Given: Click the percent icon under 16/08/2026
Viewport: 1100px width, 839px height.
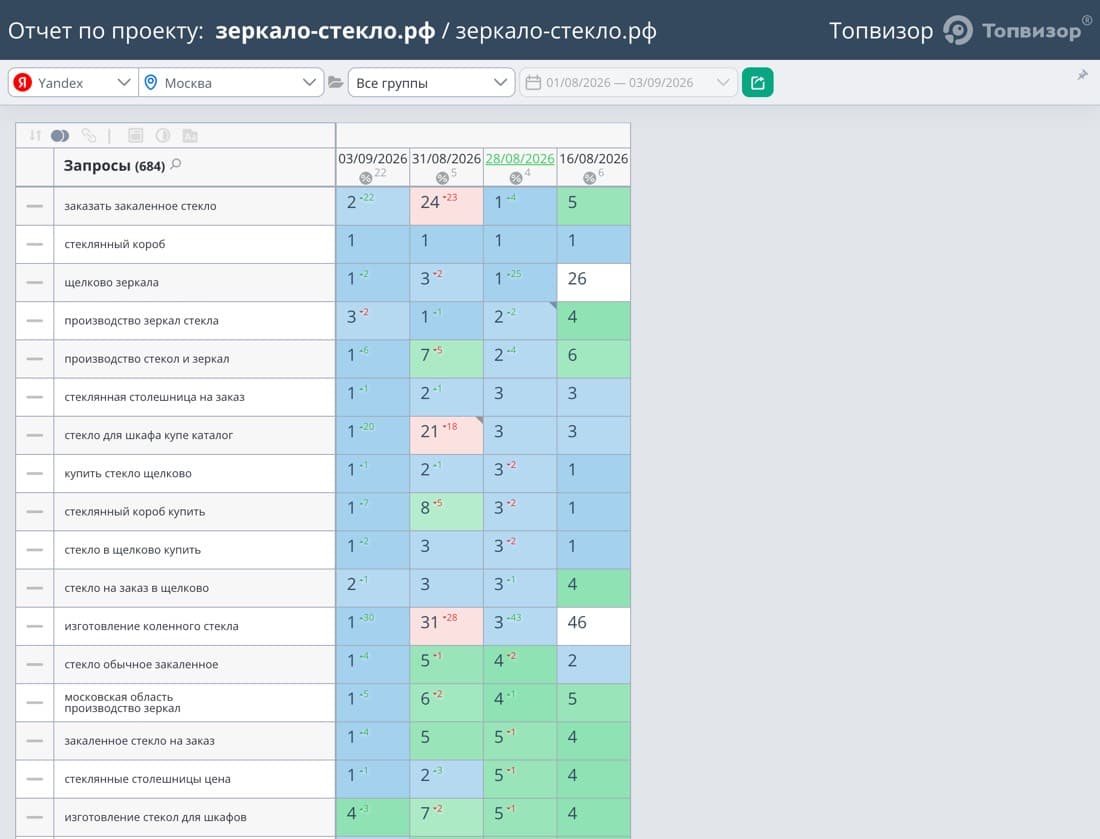Looking at the screenshot, I should pyautogui.click(x=589, y=178).
